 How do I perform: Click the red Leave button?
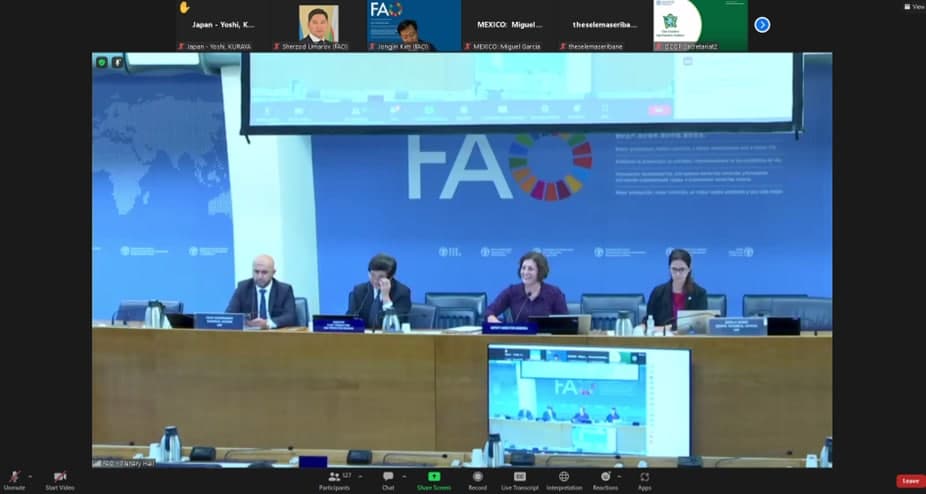pyautogui.click(x=910, y=481)
